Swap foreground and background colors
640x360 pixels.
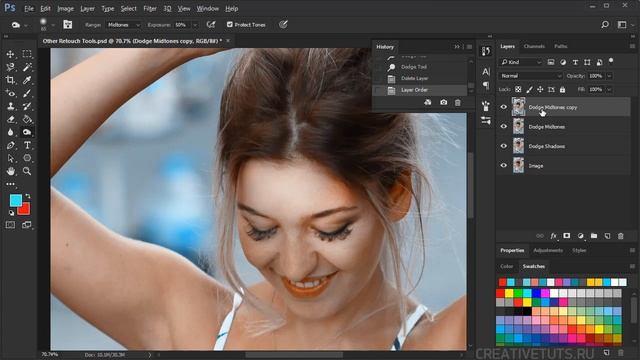pyautogui.click(x=28, y=196)
